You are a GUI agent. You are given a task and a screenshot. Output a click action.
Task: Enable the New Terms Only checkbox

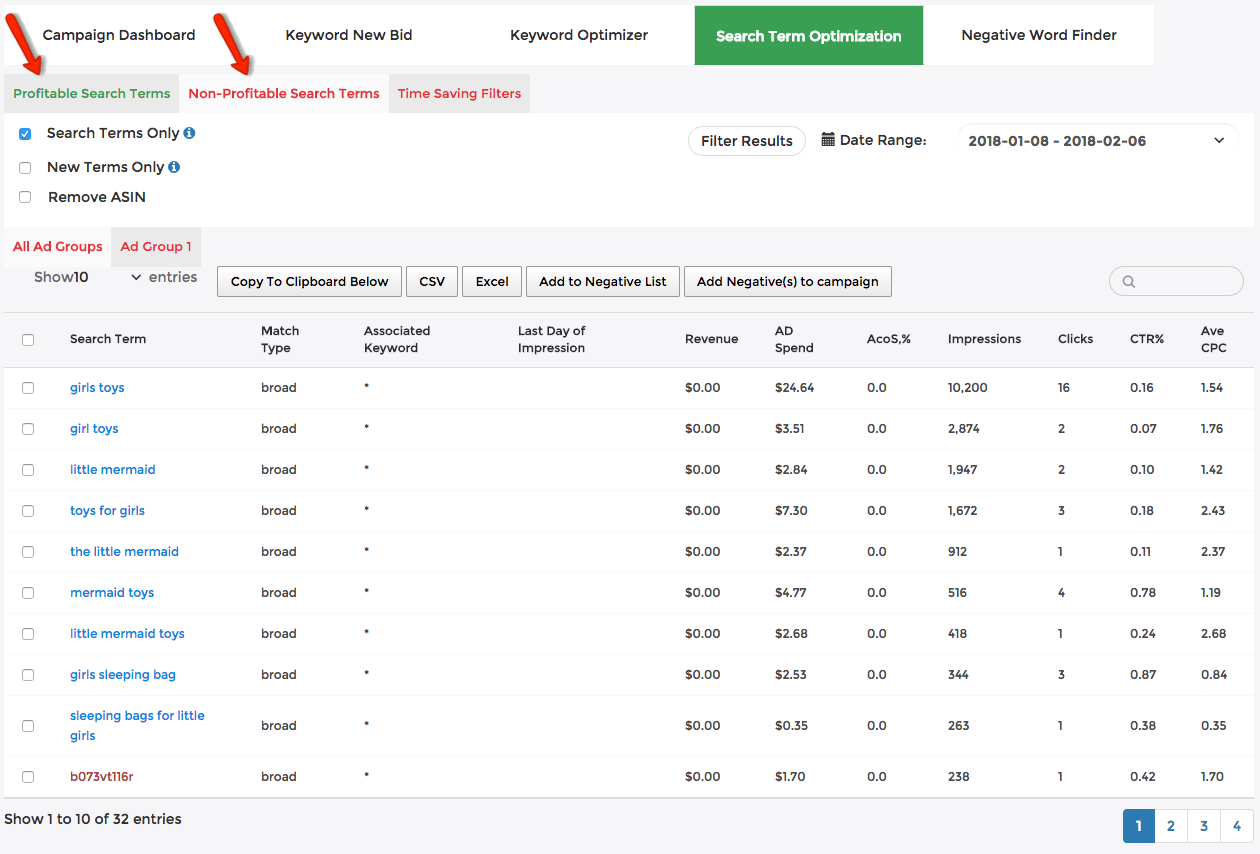coord(25,167)
